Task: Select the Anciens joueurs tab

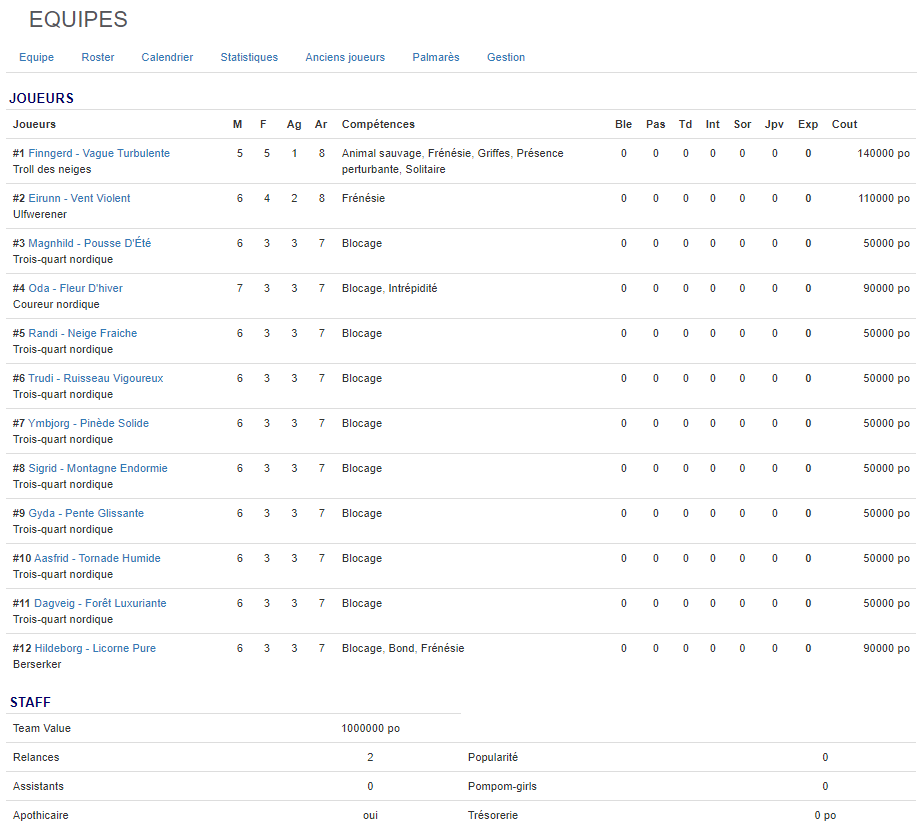Action: point(345,57)
